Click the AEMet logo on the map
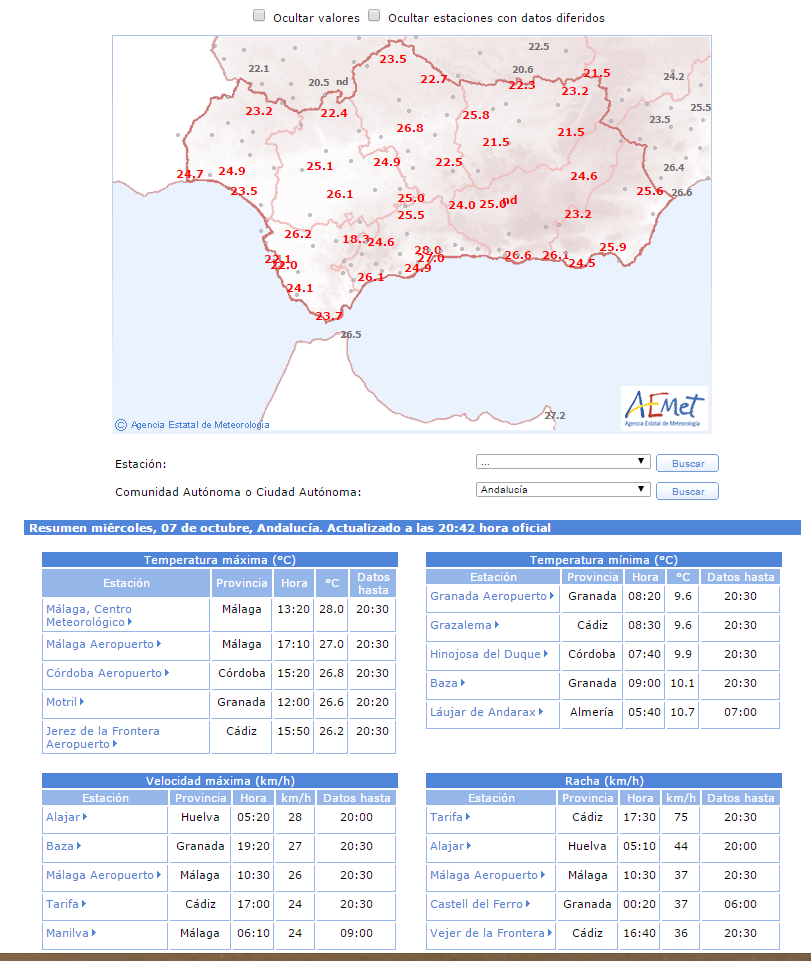Image resolution: width=811 pixels, height=961 pixels. click(664, 408)
